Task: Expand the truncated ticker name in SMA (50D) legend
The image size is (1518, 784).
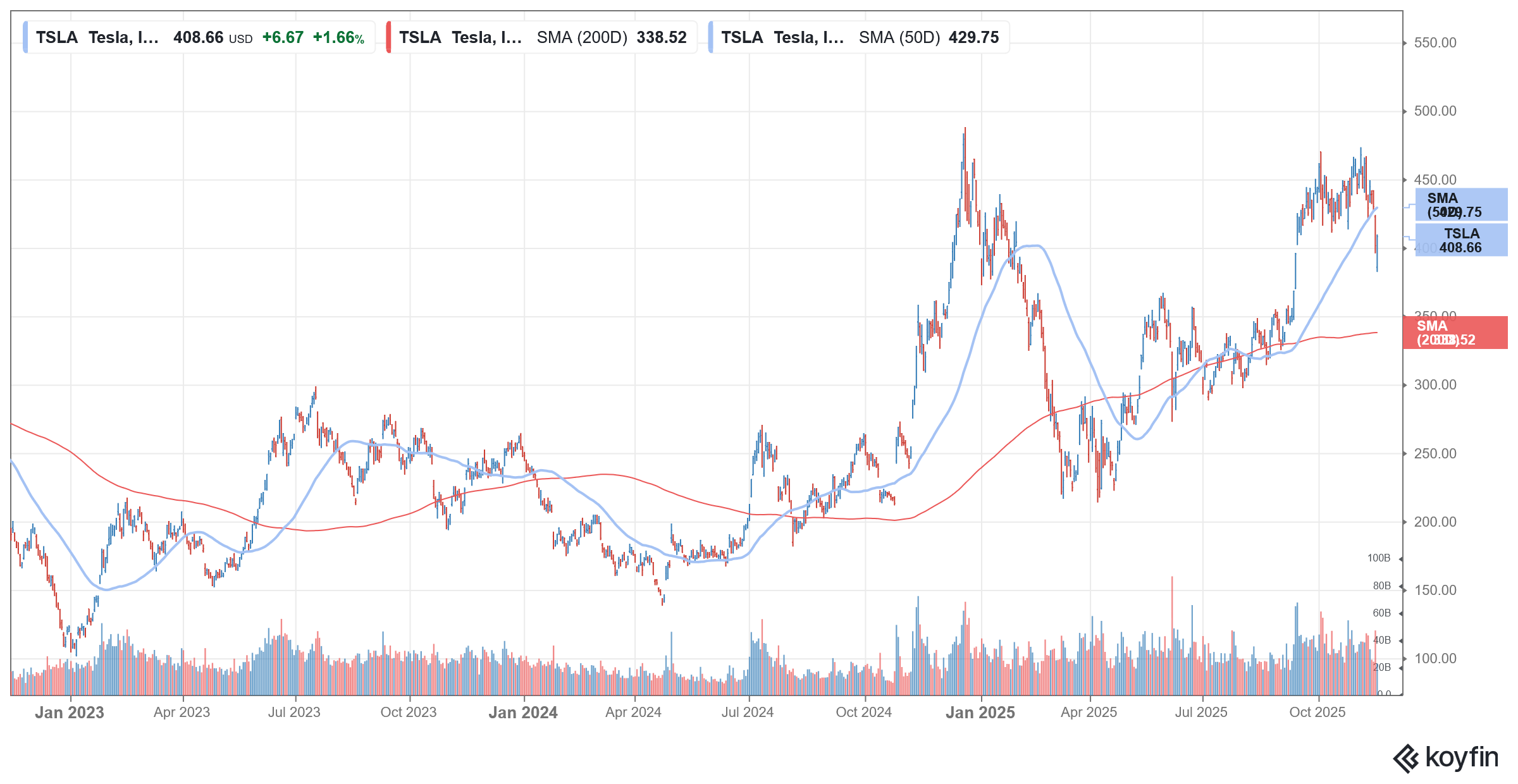Action: pyautogui.click(x=810, y=38)
